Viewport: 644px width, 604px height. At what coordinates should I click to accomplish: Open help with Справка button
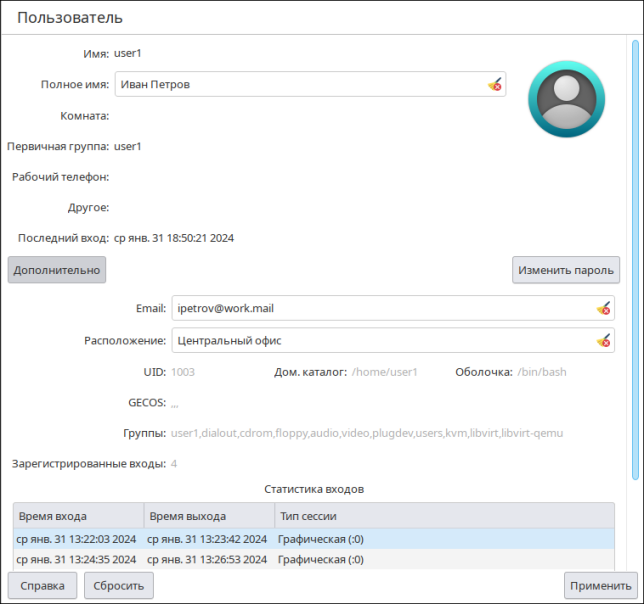tap(42, 585)
